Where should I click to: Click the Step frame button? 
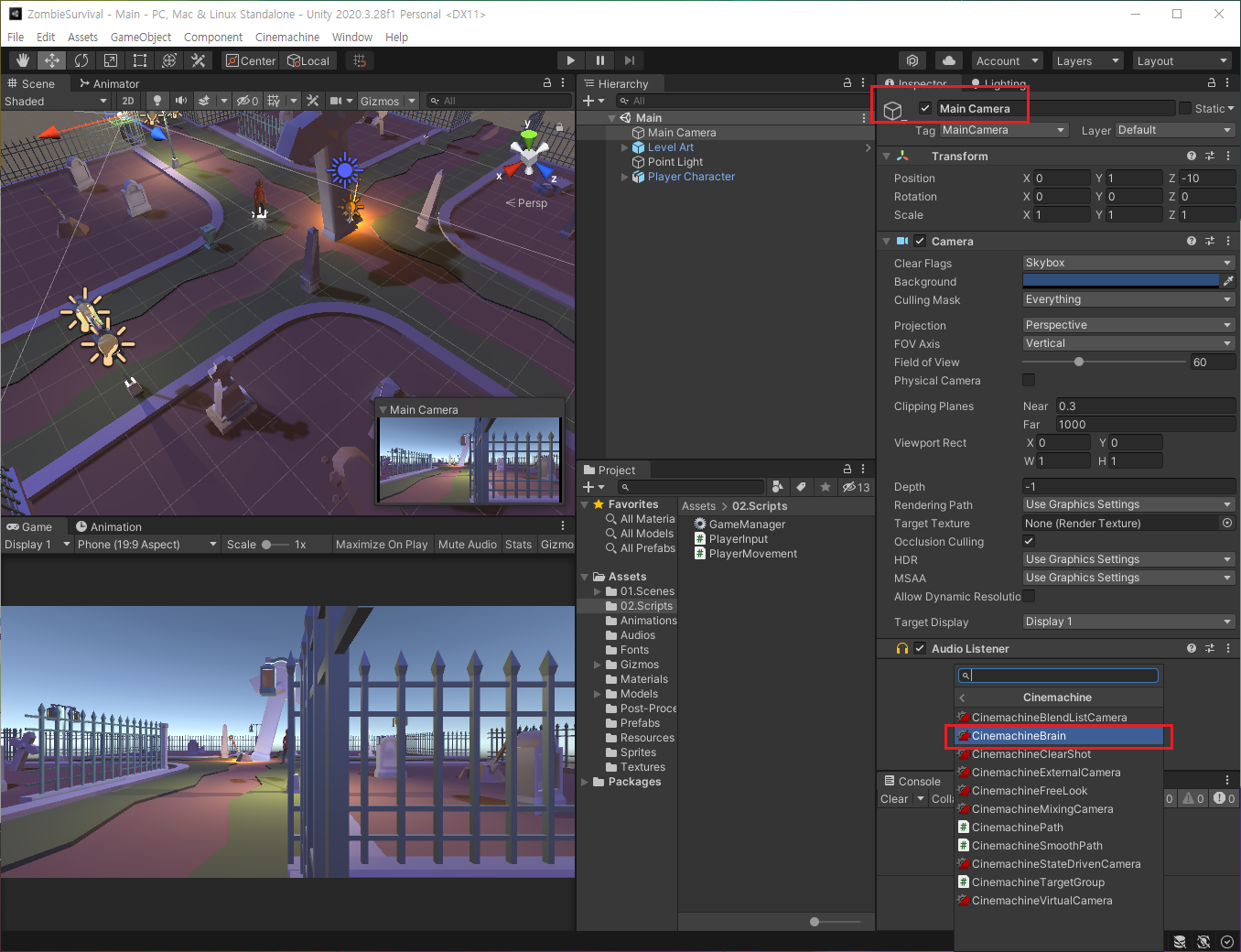coord(630,60)
